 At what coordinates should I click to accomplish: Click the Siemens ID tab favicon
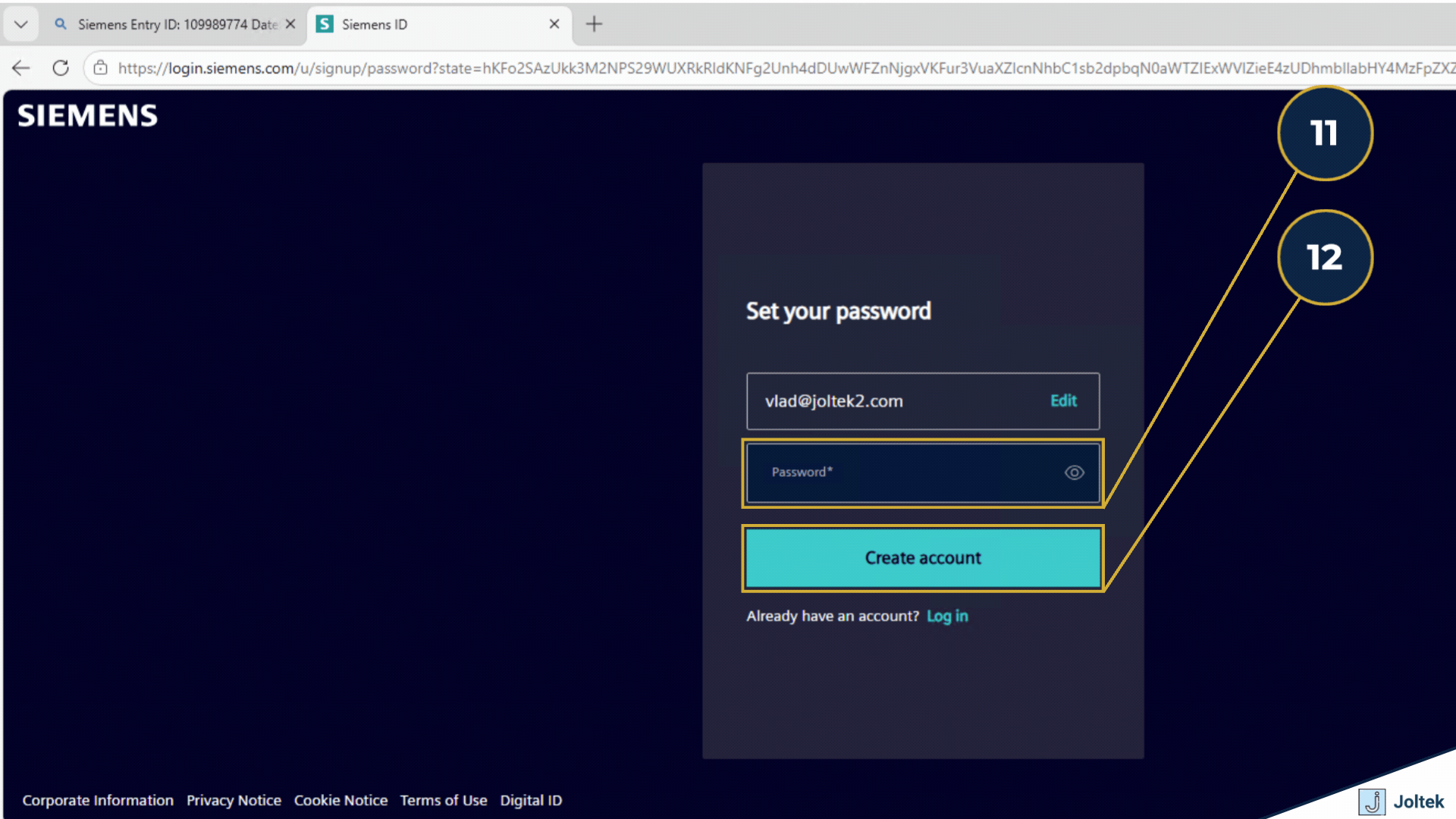click(x=325, y=24)
